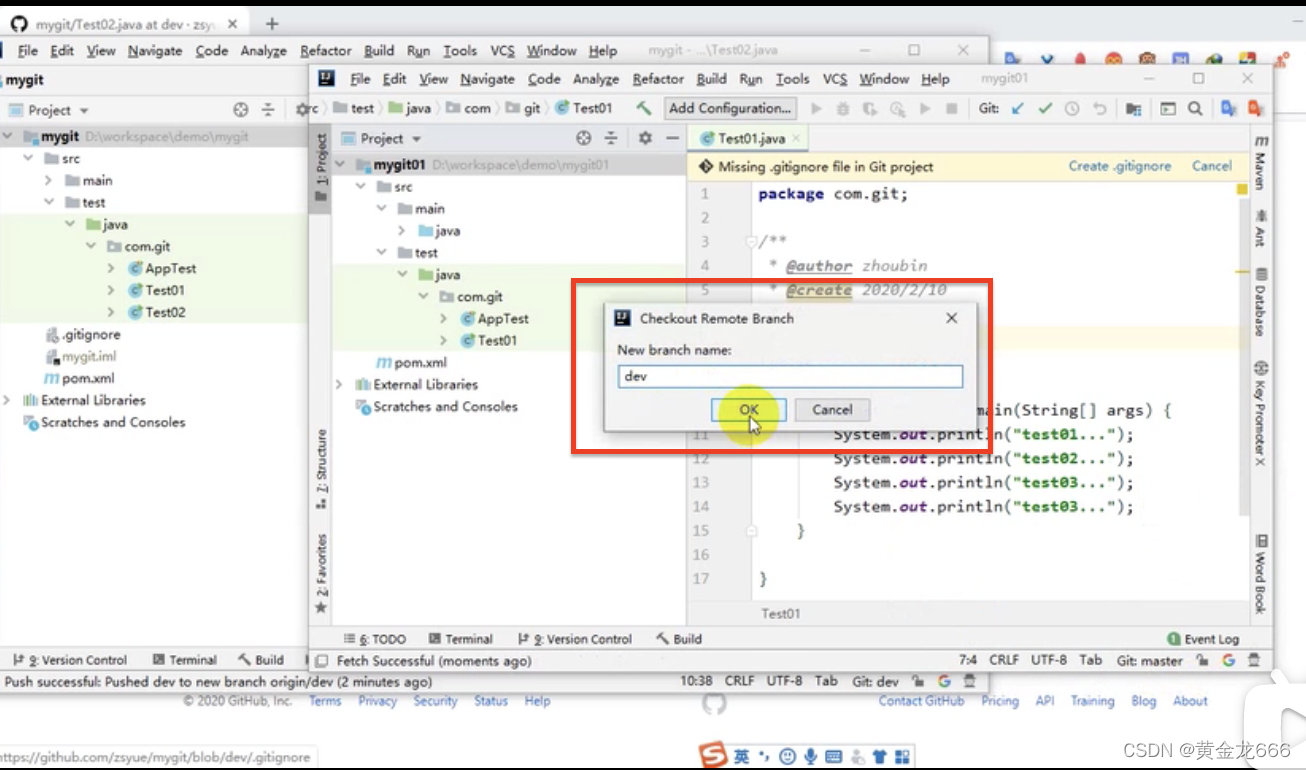This screenshot has width=1306, height=770.
Task: Open Navigate menu in mygit window
Action: click(x=155, y=50)
